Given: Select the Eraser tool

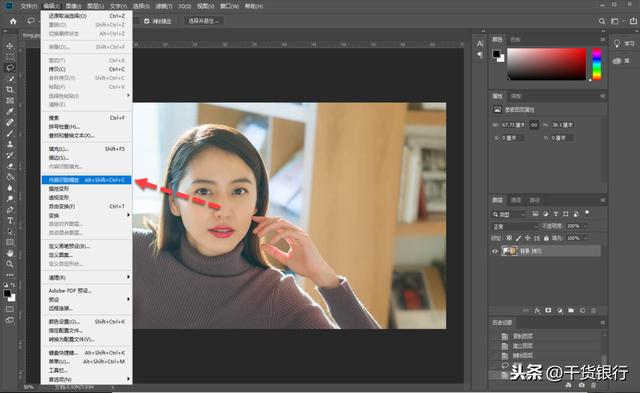Looking at the screenshot, I should pyautogui.click(x=10, y=166).
